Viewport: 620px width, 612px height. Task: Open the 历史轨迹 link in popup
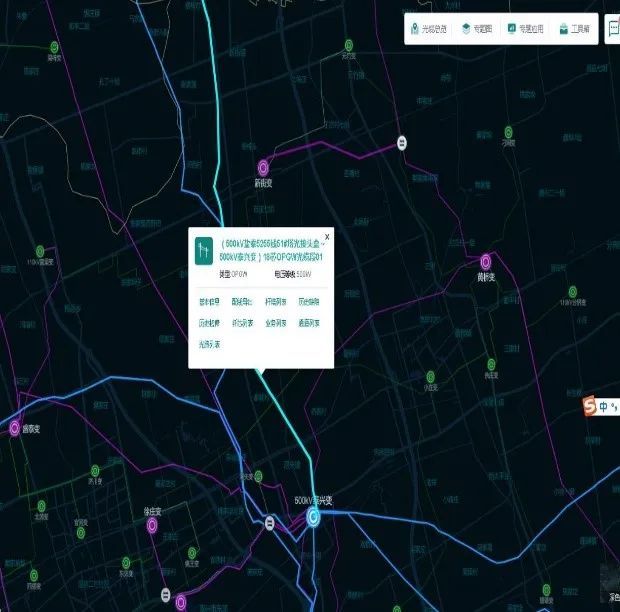(x=210, y=323)
